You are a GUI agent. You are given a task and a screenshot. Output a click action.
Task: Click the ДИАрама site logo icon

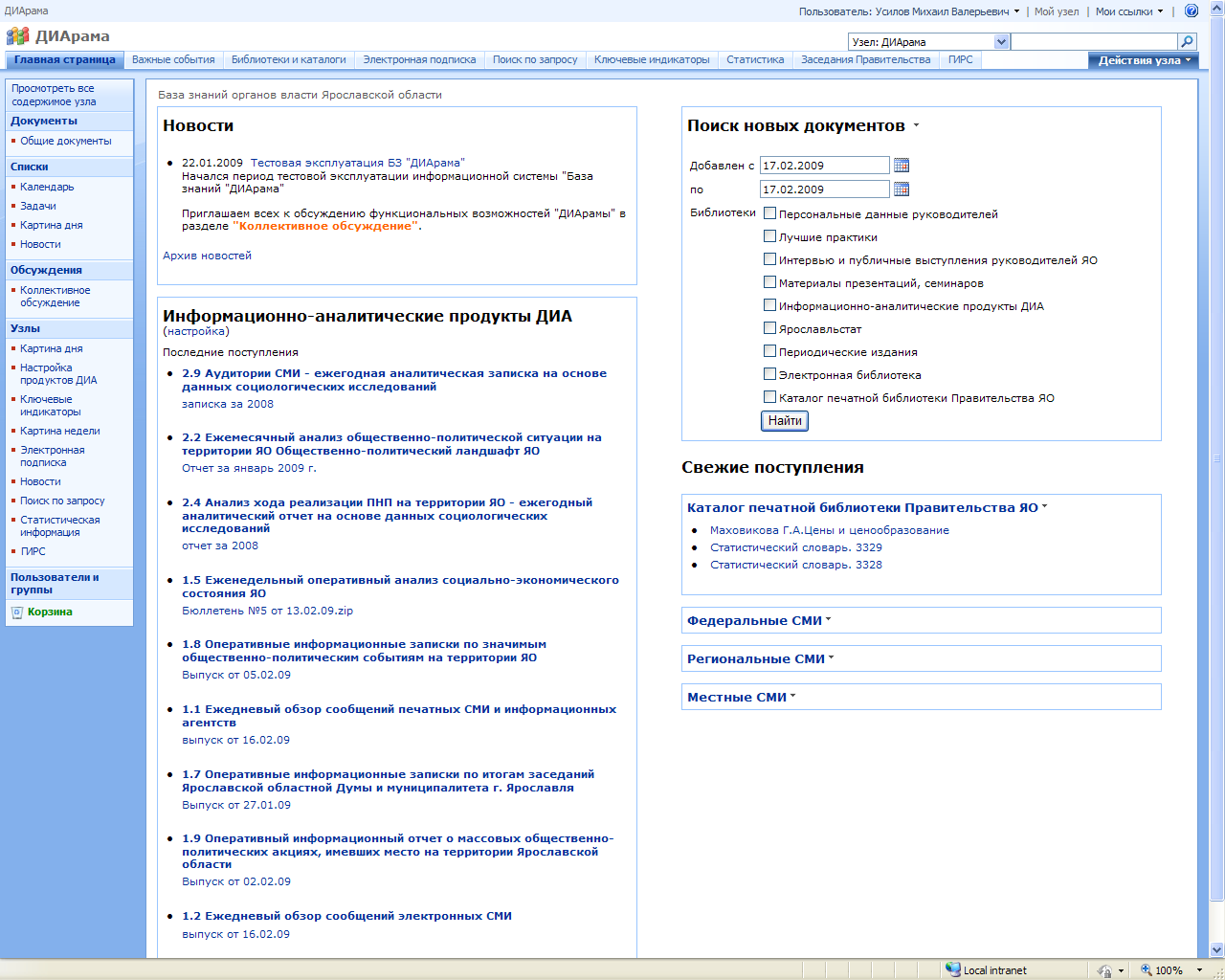tap(17, 36)
